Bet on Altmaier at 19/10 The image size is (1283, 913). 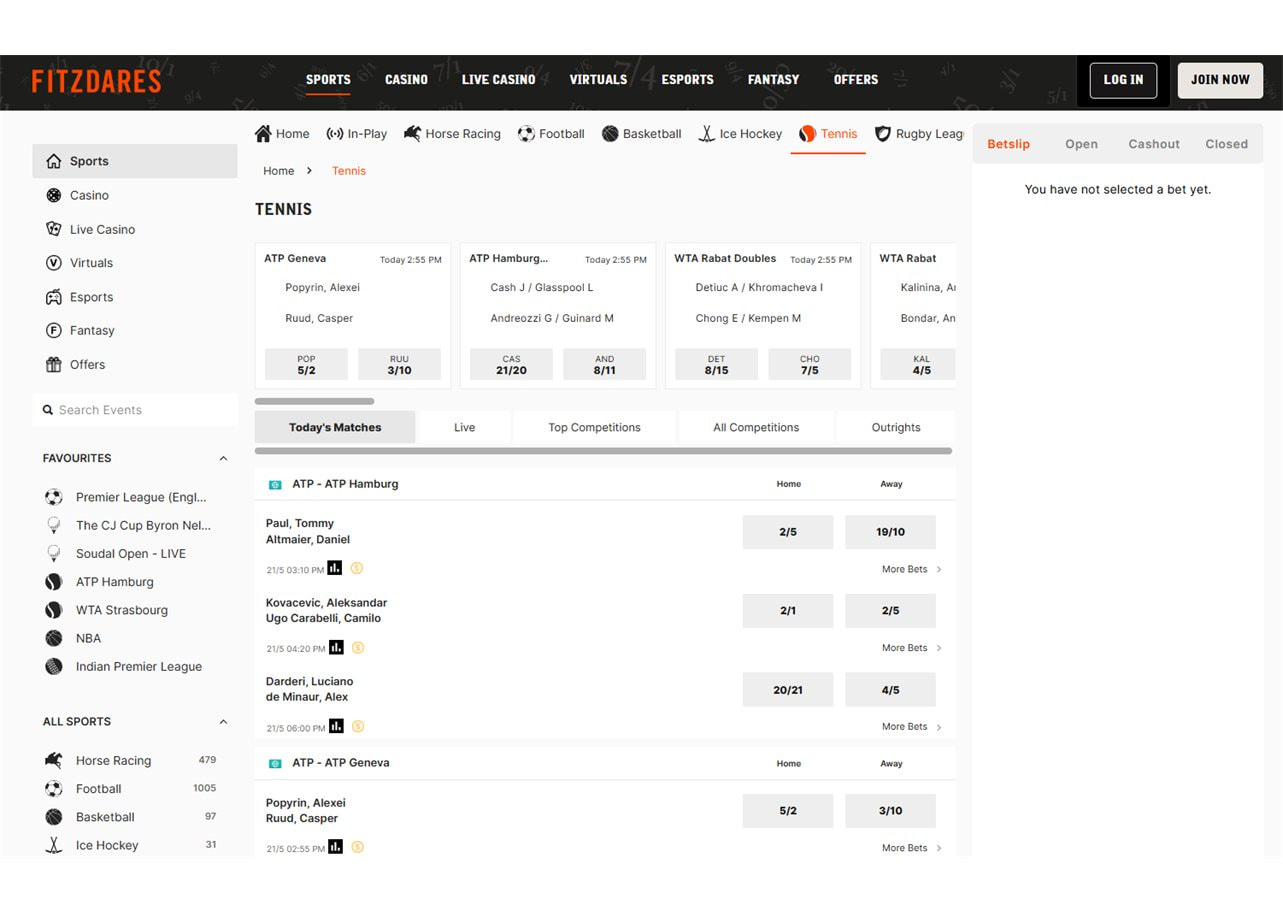pyautogui.click(x=890, y=532)
